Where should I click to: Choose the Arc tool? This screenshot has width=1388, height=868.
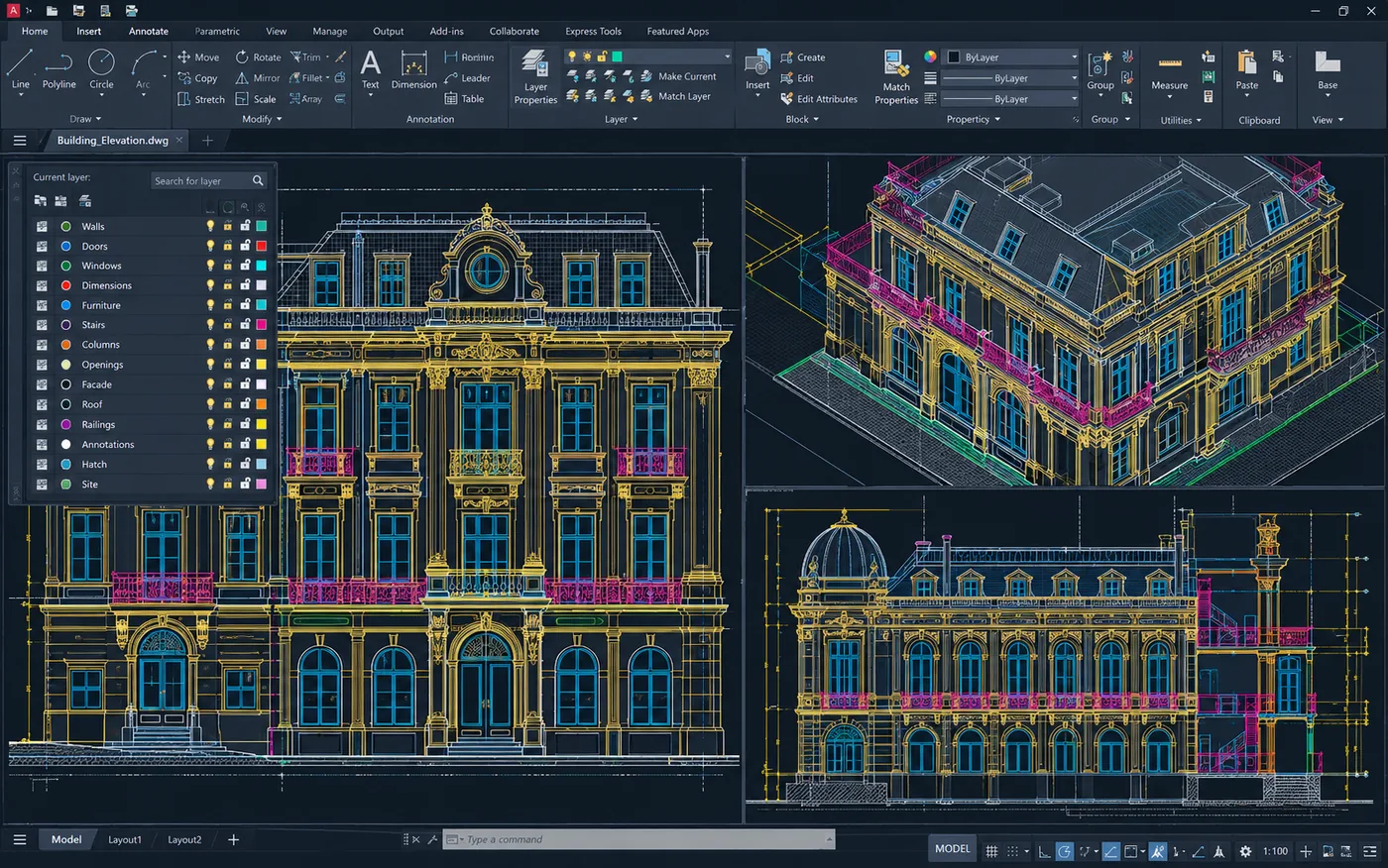[x=144, y=70]
